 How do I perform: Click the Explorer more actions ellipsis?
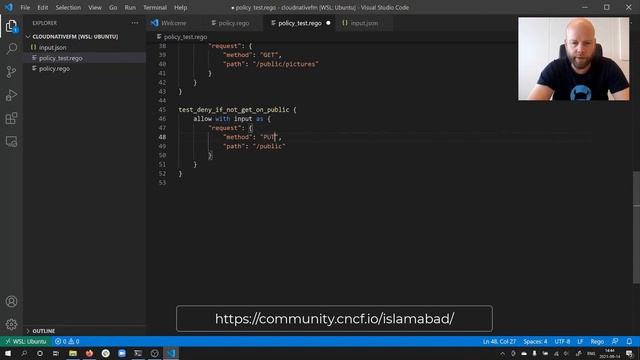click(135, 23)
